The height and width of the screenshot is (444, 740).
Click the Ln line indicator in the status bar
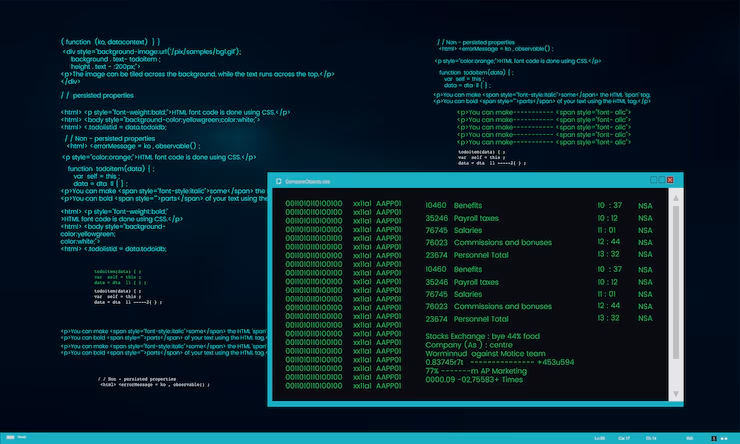coord(599,438)
